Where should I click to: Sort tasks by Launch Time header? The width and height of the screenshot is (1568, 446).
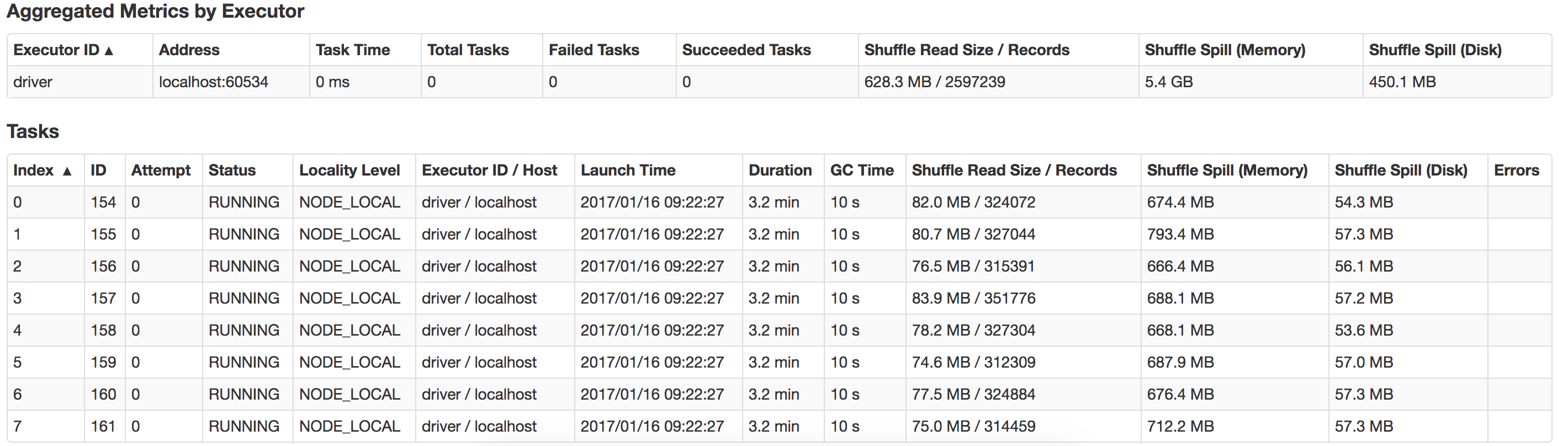[x=628, y=171]
